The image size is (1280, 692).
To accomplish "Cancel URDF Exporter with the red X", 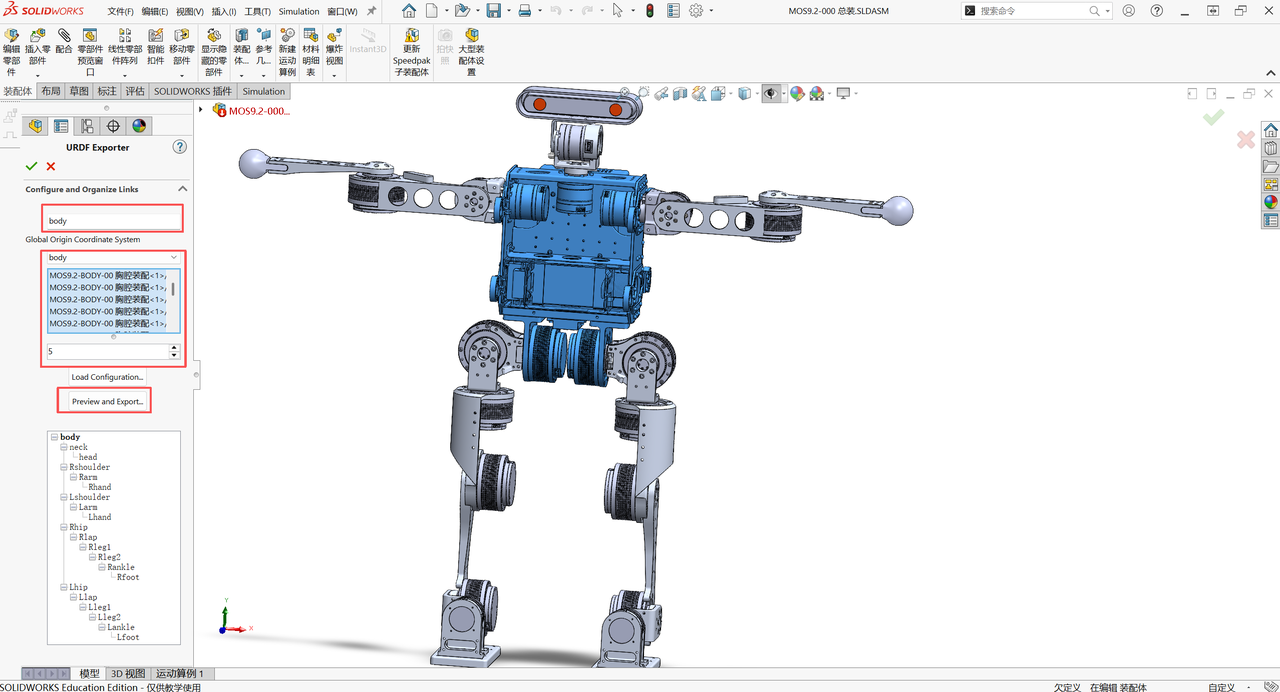I will point(51,166).
